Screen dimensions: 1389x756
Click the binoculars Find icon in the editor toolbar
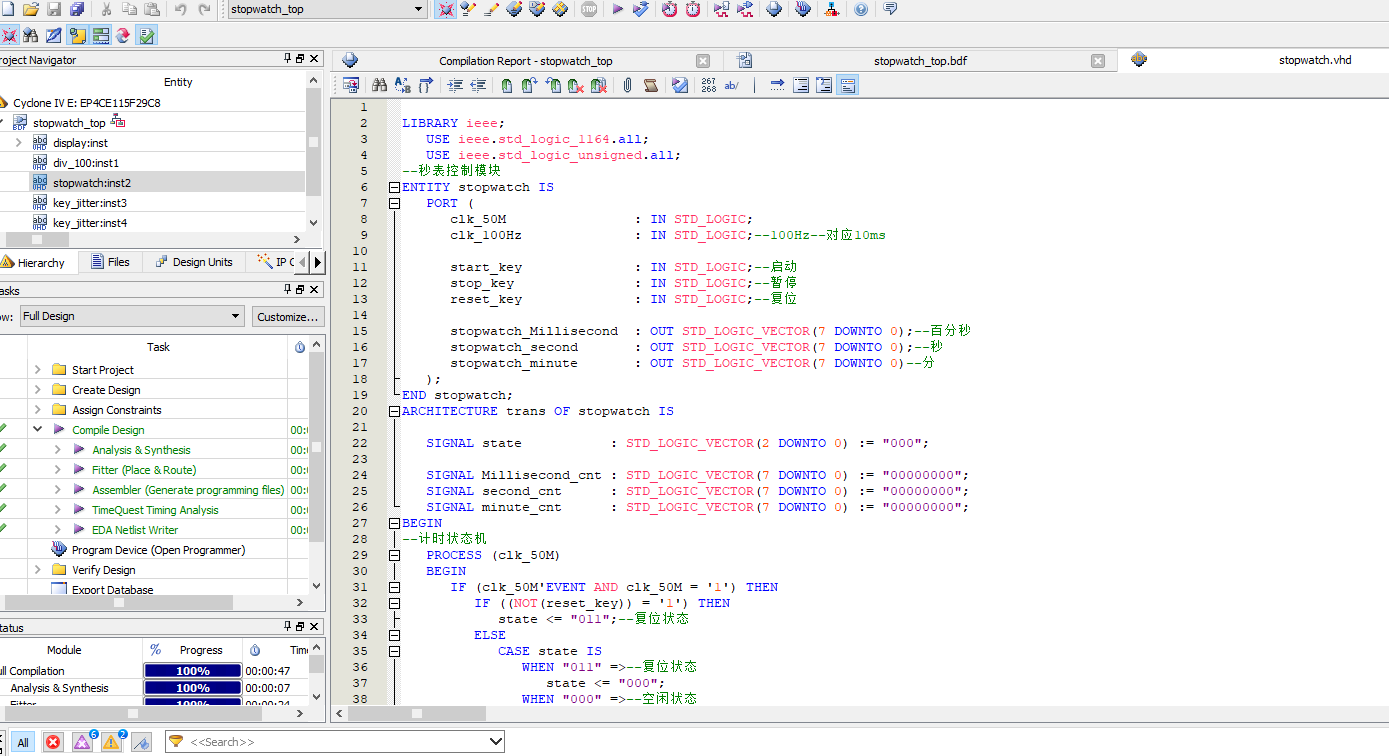[379, 85]
